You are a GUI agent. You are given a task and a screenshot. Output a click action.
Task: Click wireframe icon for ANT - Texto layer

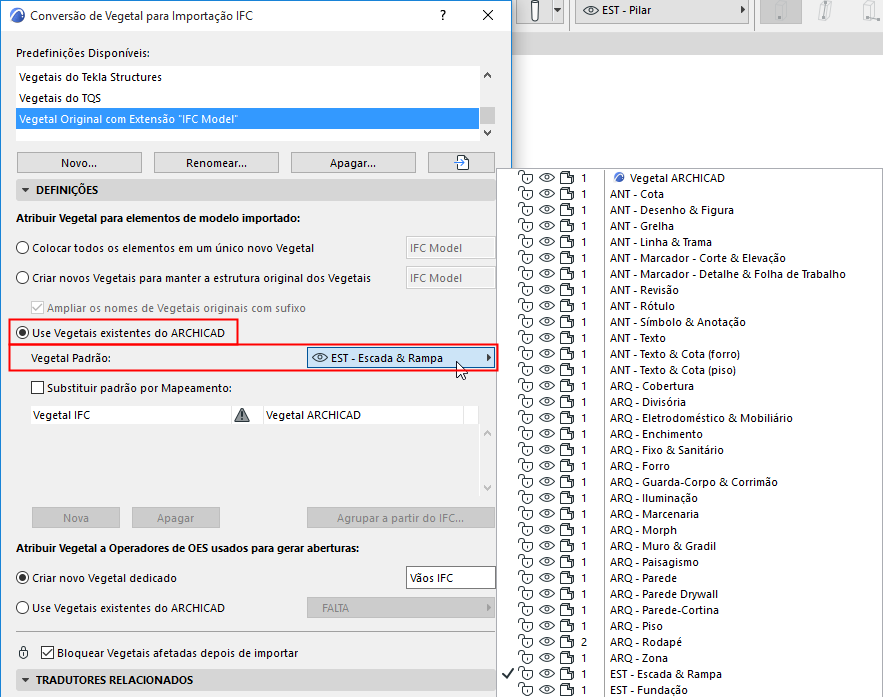[x=567, y=338]
